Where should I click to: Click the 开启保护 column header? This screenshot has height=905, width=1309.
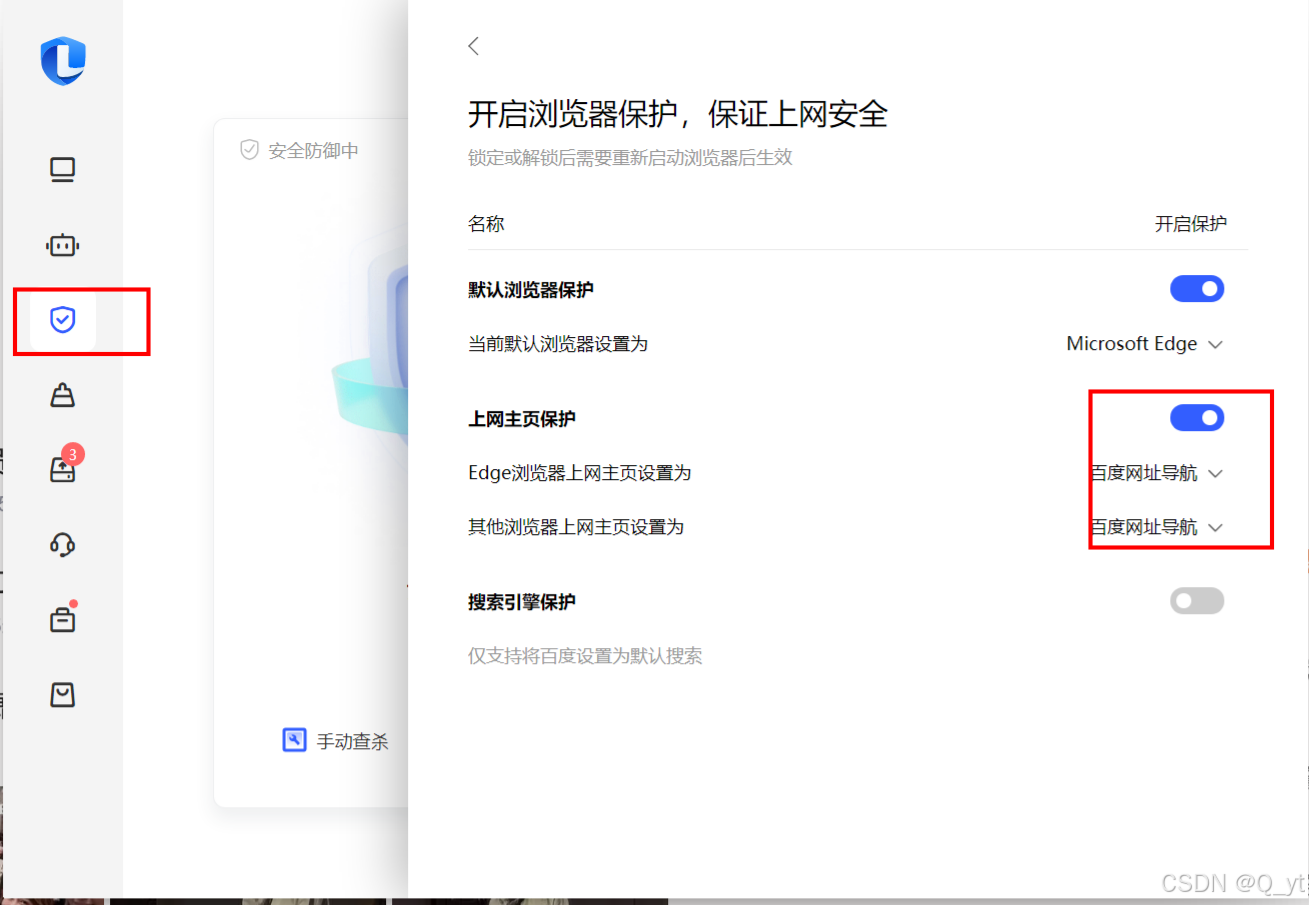pyautogui.click(x=1191, y=224)
